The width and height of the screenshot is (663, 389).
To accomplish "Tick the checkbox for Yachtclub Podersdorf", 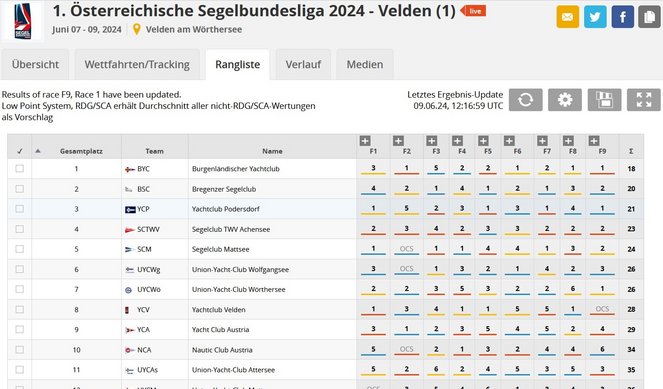I will (x=19, y=209).
